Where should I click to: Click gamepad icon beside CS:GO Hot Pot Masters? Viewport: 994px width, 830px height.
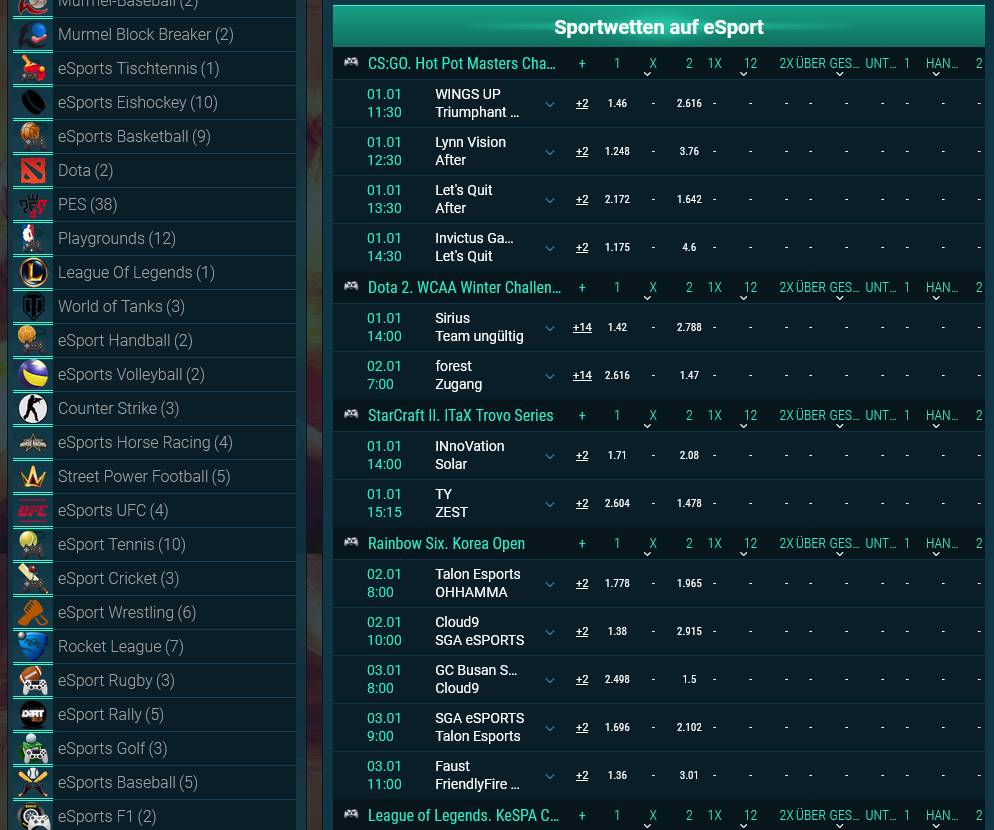(x=351, y=63)
